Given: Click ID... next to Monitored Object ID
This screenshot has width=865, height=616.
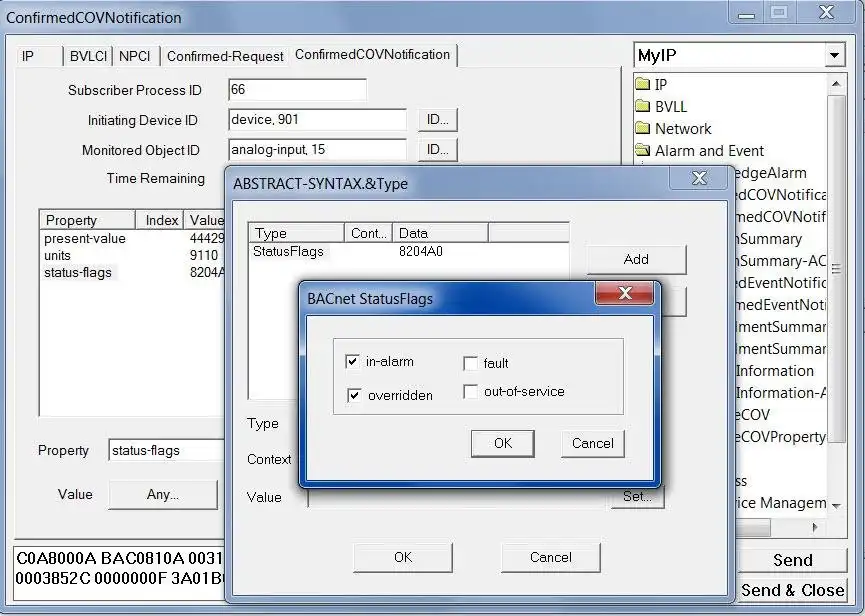Looking at the screenshot, I should coord(437,149).
